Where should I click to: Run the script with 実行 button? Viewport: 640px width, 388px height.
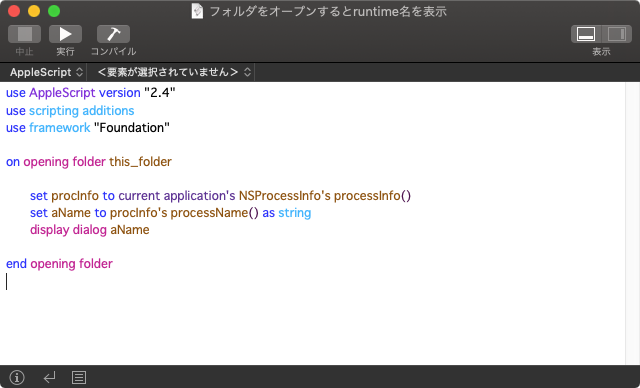(65, 34)
